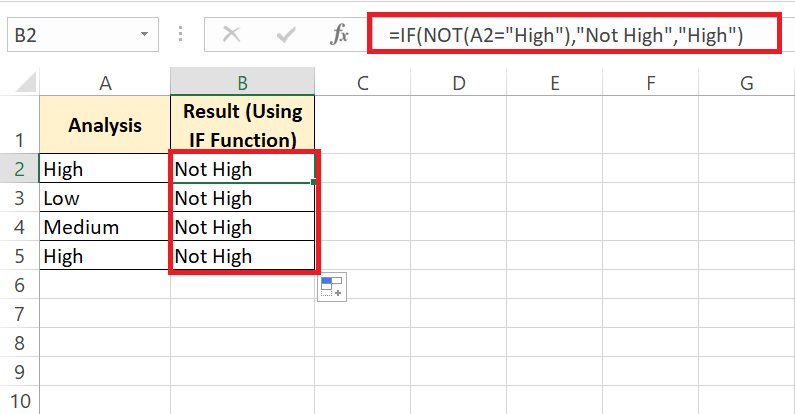Viewport: 795px width, 414px height.
Task: Click the fill handle of cell B2
Action: click(314, 182)
